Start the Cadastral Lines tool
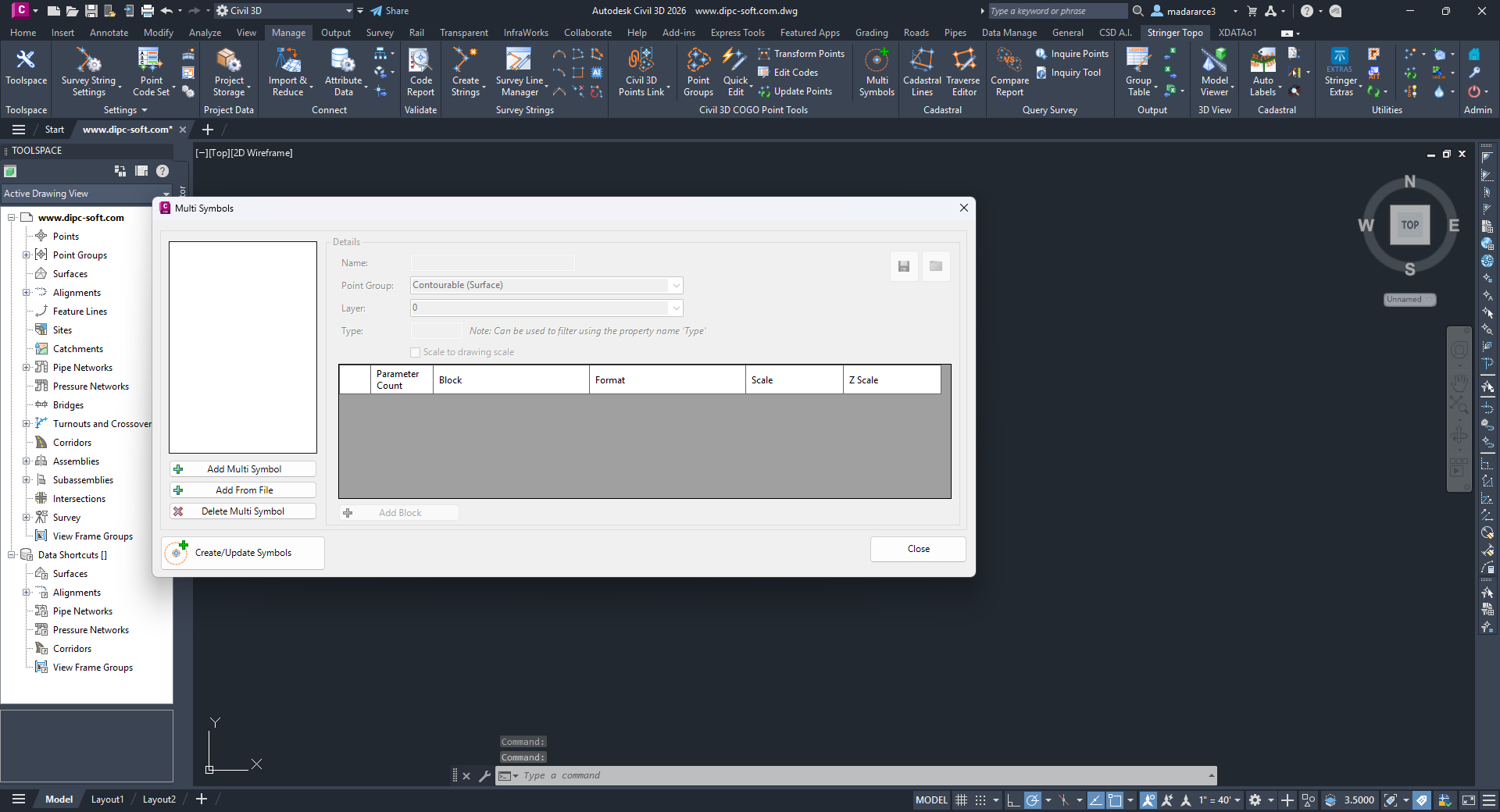The width and height of the screenshot is (1500, 812). [922, 72]
